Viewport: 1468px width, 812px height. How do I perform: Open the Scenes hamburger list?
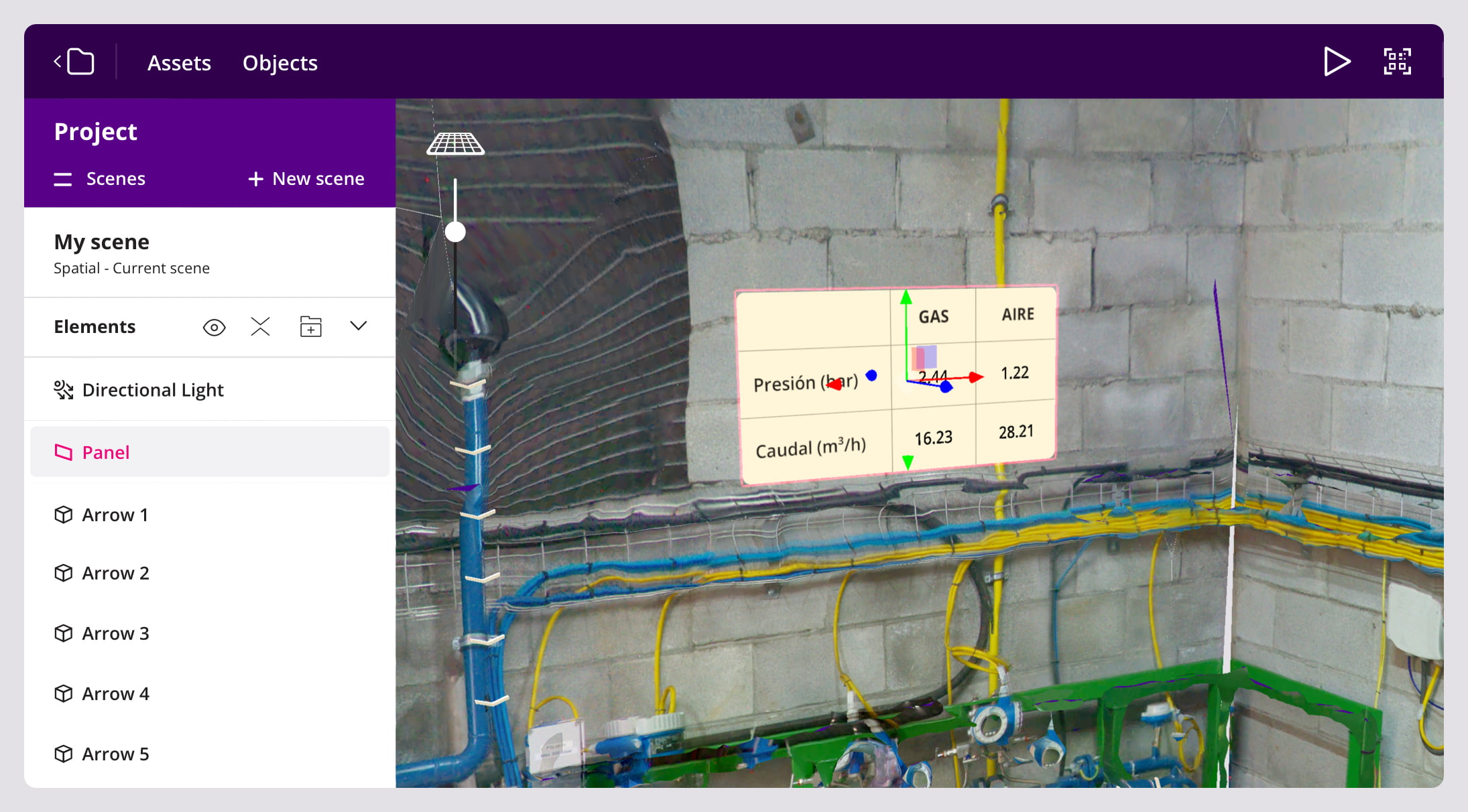63,179
